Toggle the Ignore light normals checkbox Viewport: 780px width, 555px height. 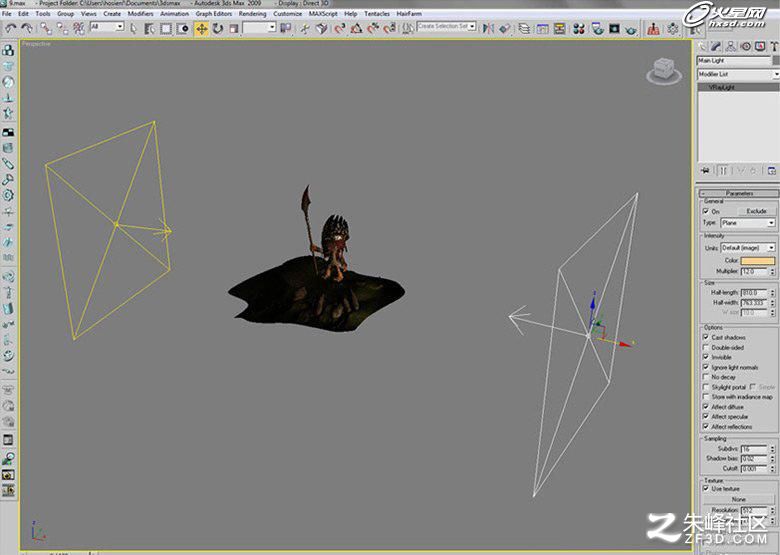coord(705,367)
